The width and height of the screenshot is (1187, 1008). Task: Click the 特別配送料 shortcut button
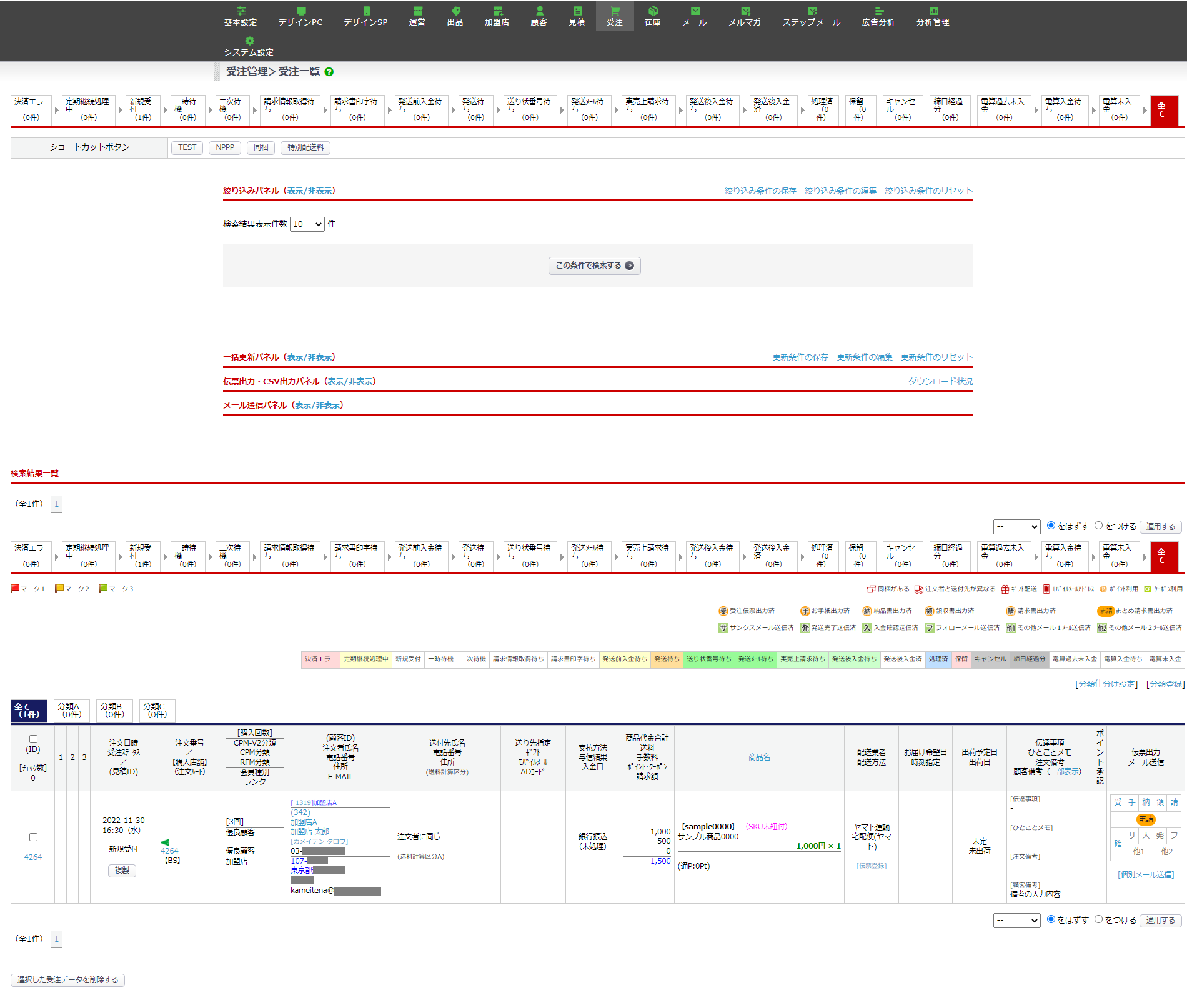coord(305,147)
